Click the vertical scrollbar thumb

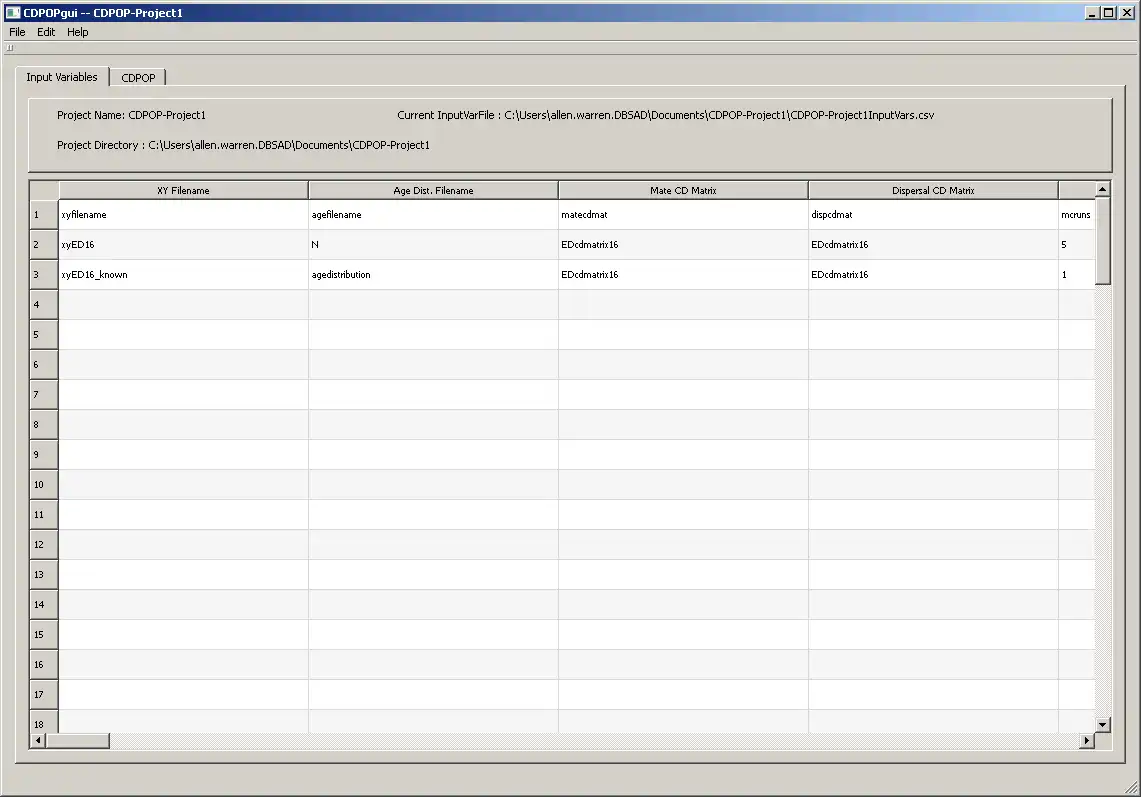click(1102, 241)
